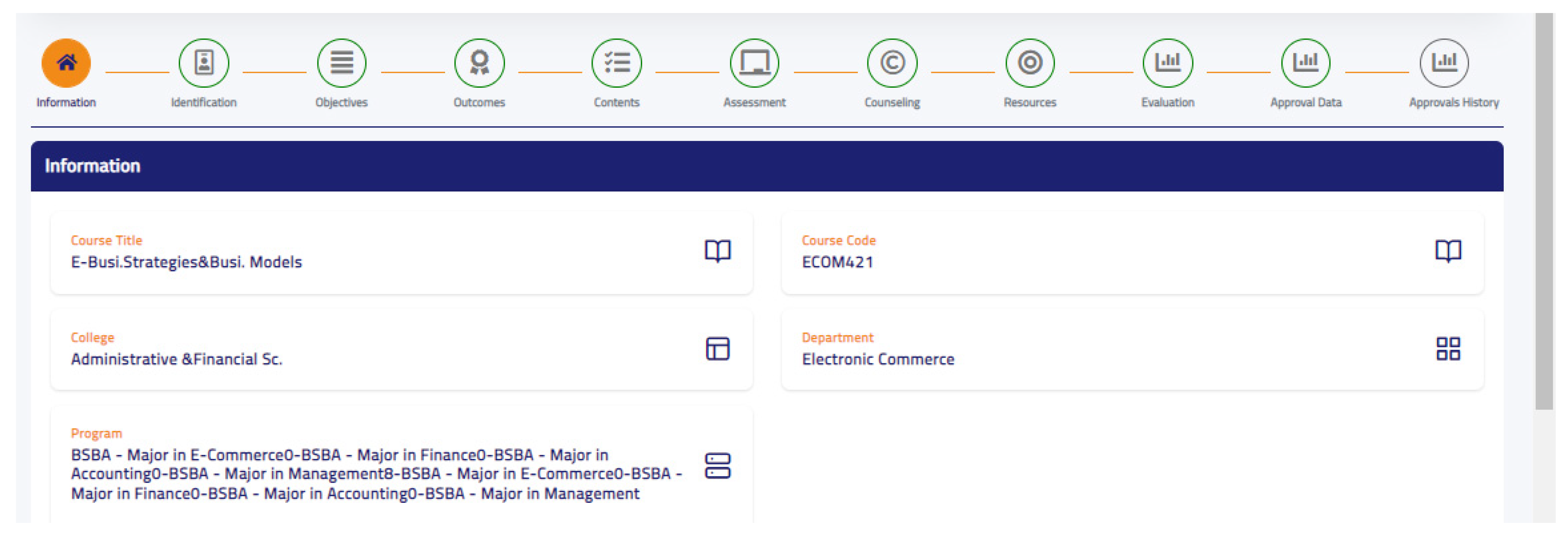Click the Assessment step label
Screen dimensions: 1568x540
(x=754, y=103)
